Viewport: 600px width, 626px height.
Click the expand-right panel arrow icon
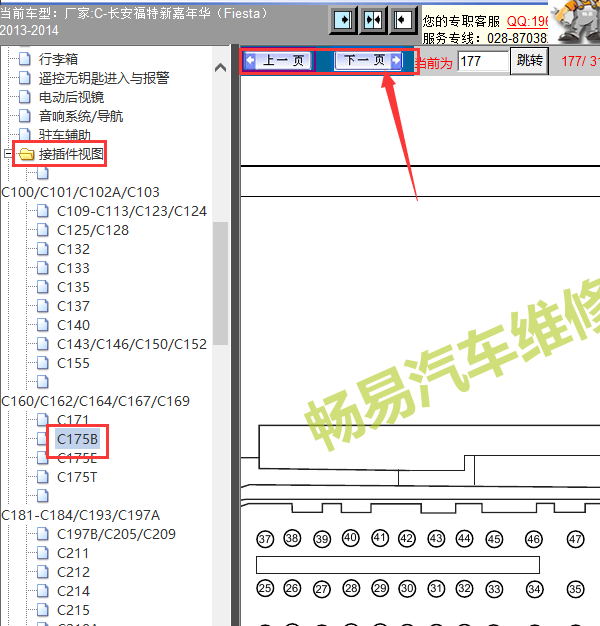click(x=343, y=20)
